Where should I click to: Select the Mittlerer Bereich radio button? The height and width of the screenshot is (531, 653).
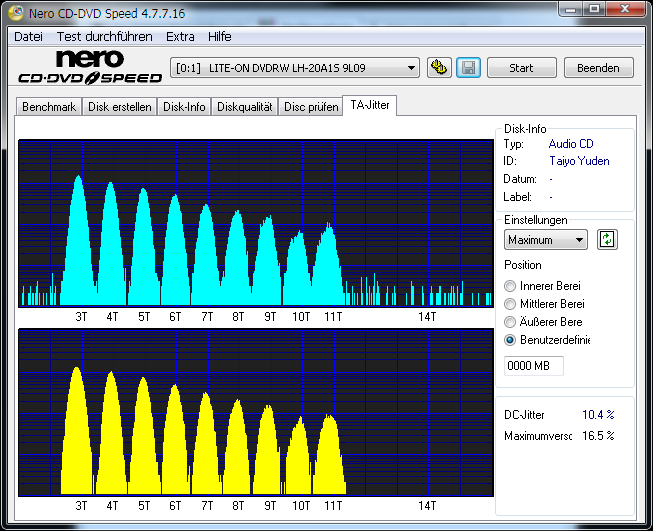(510, 304)
